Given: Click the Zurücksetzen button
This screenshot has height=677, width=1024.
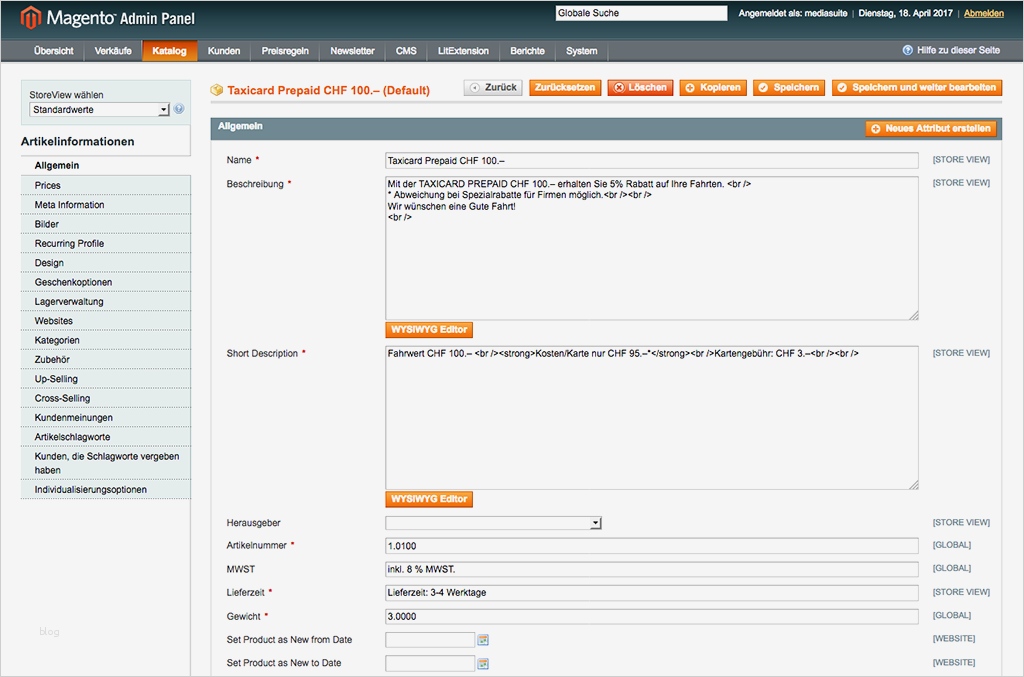Looking at the screenshot, I should (x=565, y=87).
